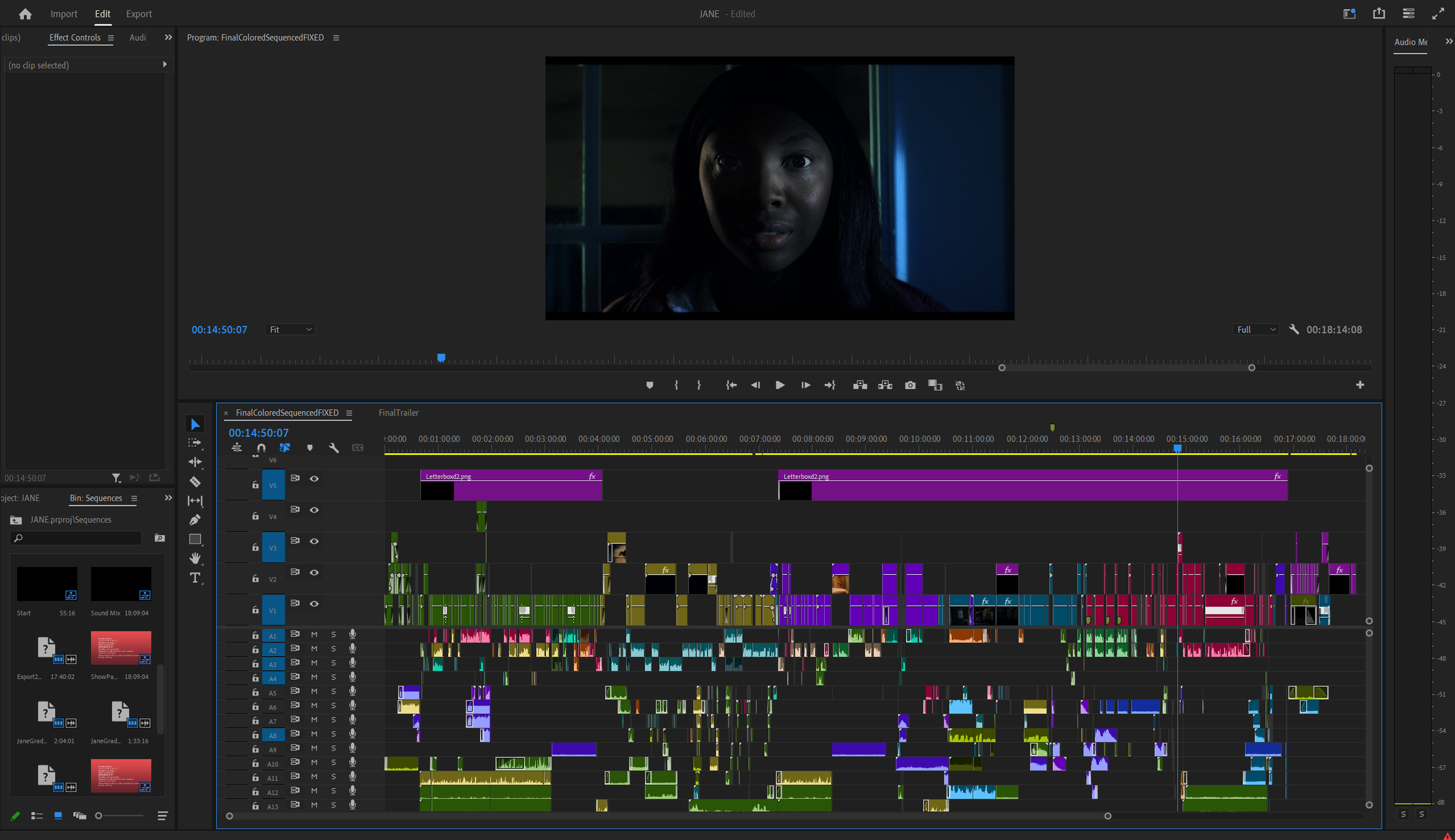1455x840 pixels.
Task: Open timeline display settings wrench
Action: point(333,448)
